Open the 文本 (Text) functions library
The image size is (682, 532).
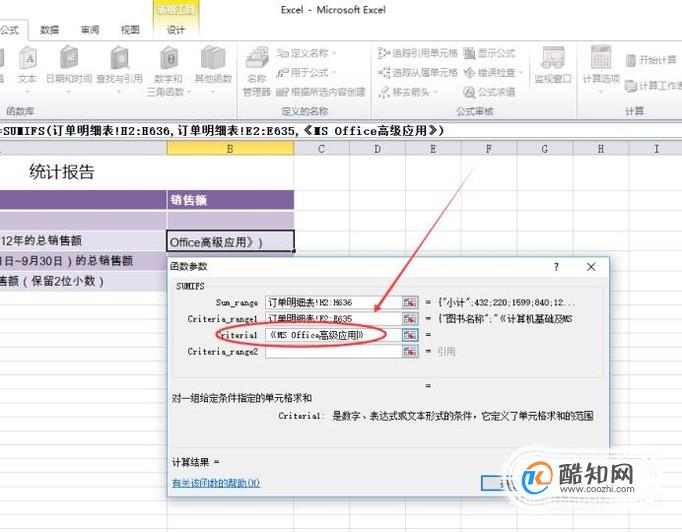(28, 70)
